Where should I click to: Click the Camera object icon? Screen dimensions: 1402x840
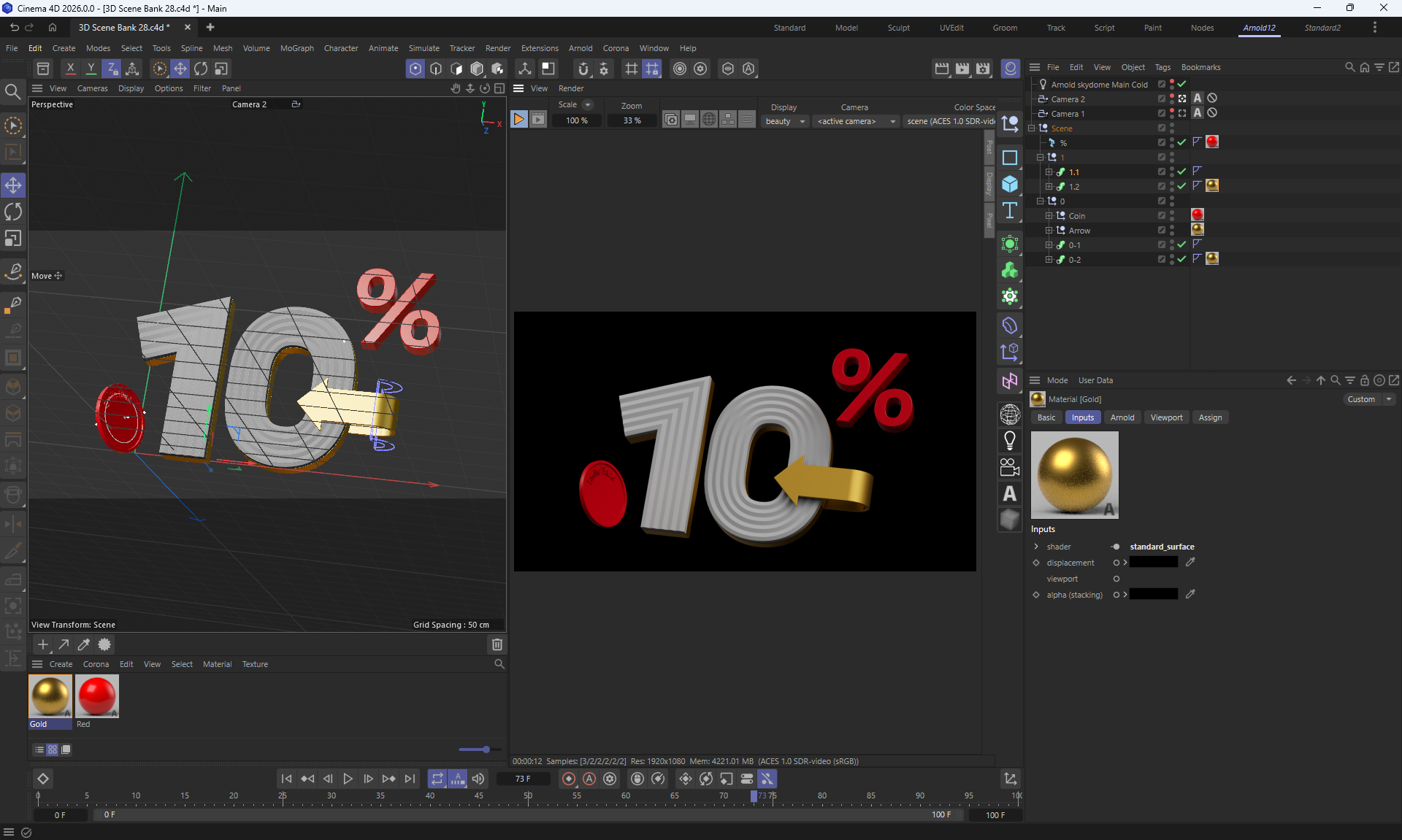pyautogui.click(x=1010, y=467)
